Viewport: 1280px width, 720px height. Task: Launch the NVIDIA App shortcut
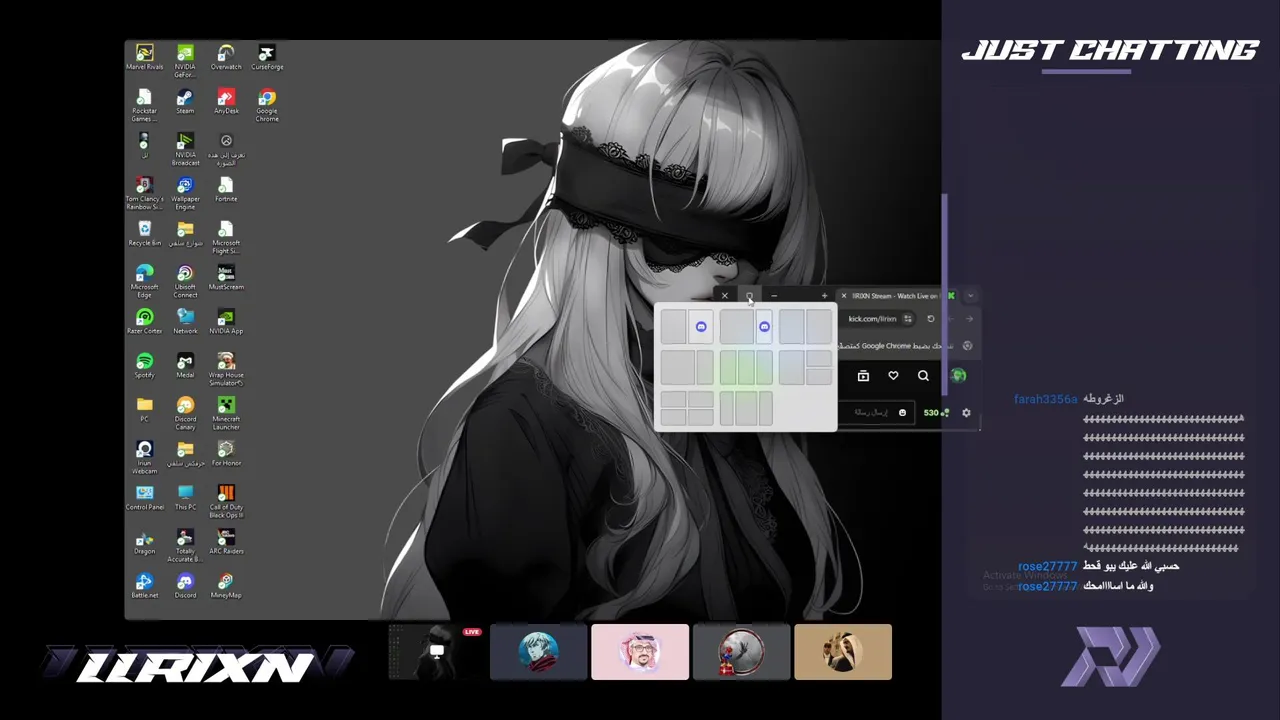click(226, 322)
